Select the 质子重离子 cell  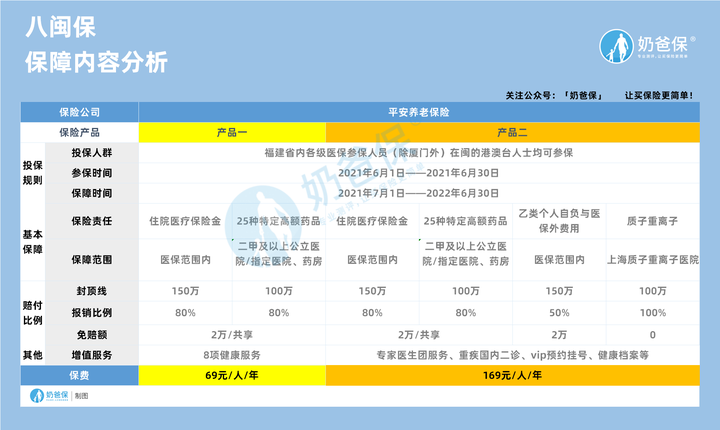pyautogui.click(x=652, y=221)
